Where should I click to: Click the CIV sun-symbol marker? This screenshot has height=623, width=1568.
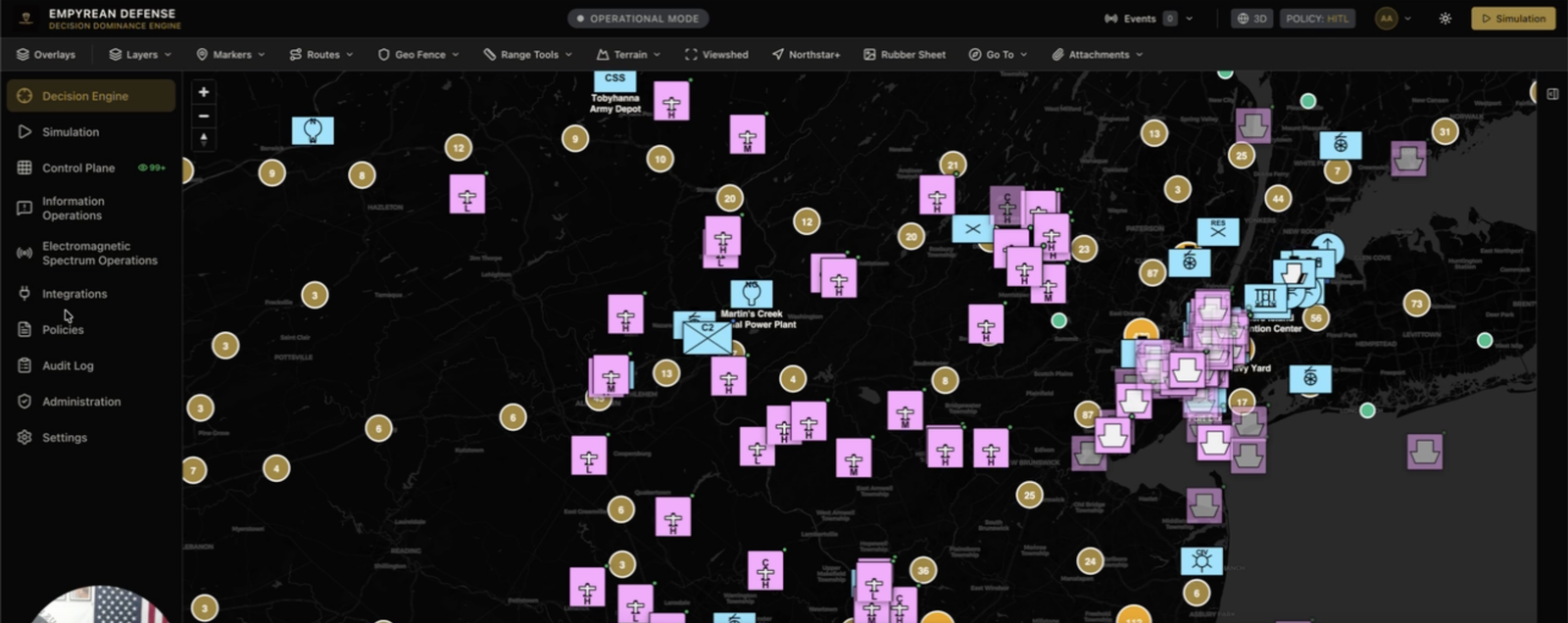[x=1201, y=560]
